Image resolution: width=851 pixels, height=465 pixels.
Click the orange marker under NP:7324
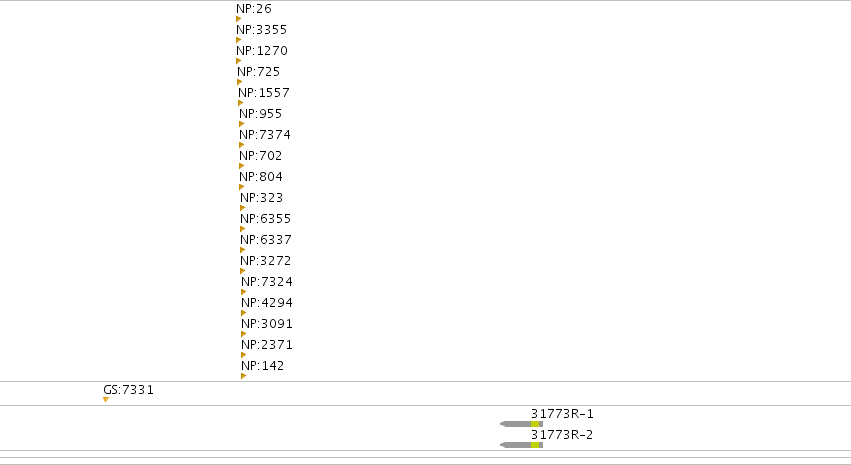pos(244,292)
